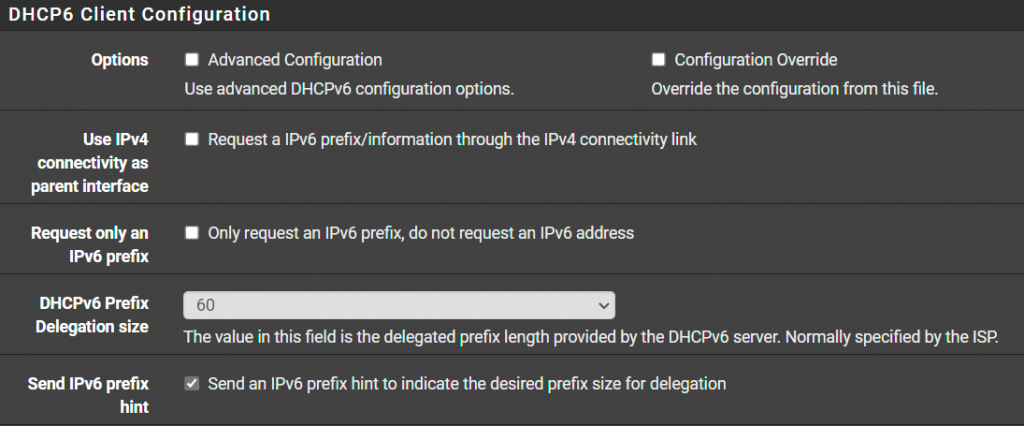1024x426 pixels.
Task: Enable the Advanced Configuration checkbox
Action: [x=192, y=60]
